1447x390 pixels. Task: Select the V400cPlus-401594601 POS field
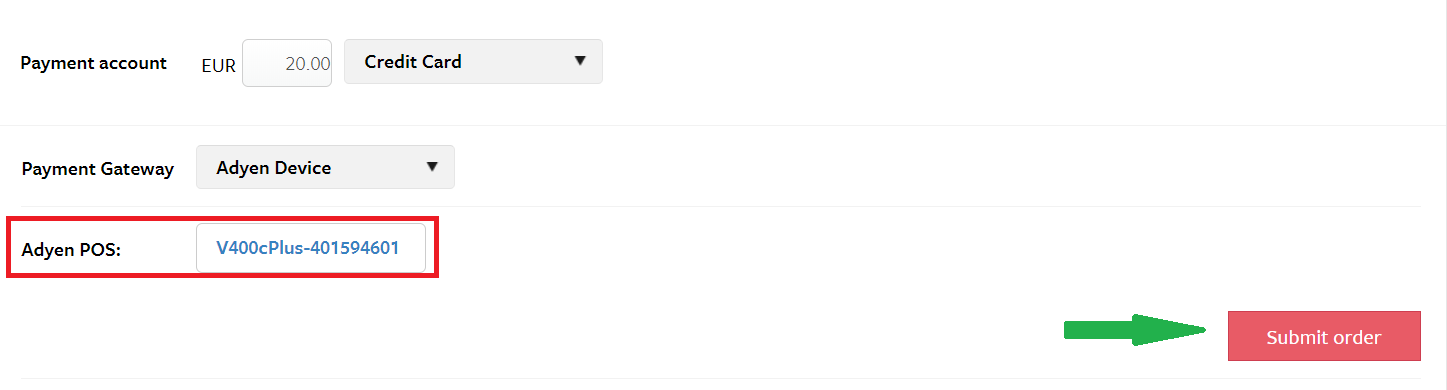click(311, 248)
